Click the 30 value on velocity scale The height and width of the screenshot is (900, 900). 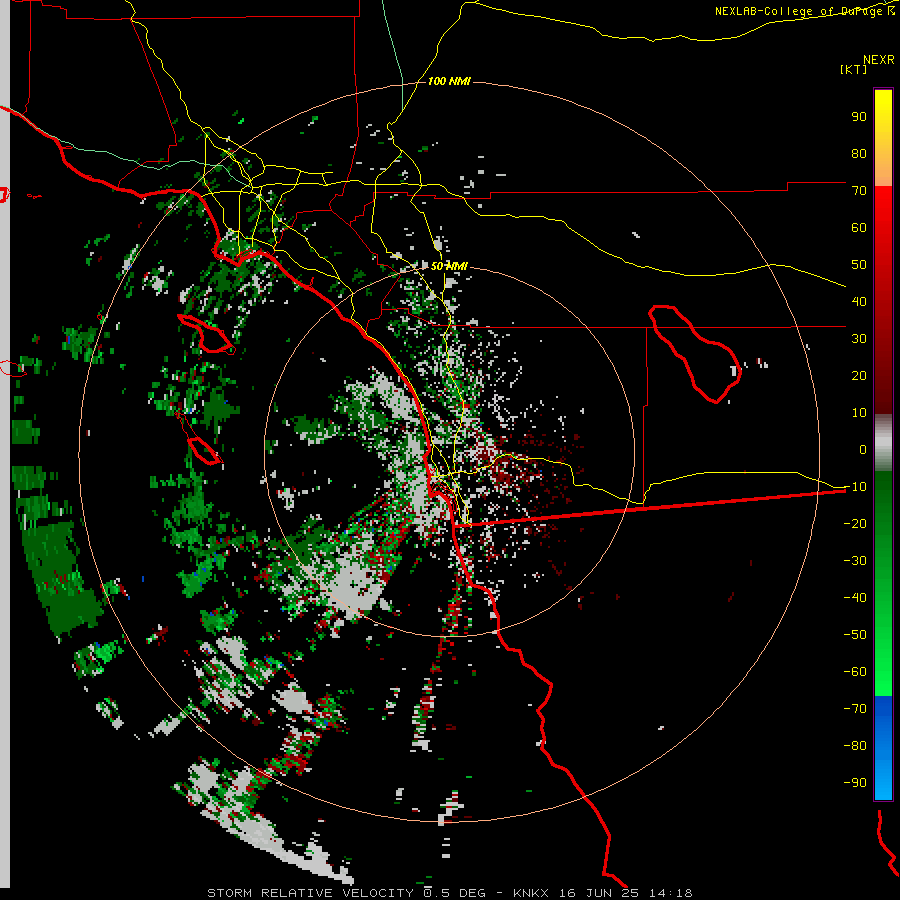[x=859, y=339]
